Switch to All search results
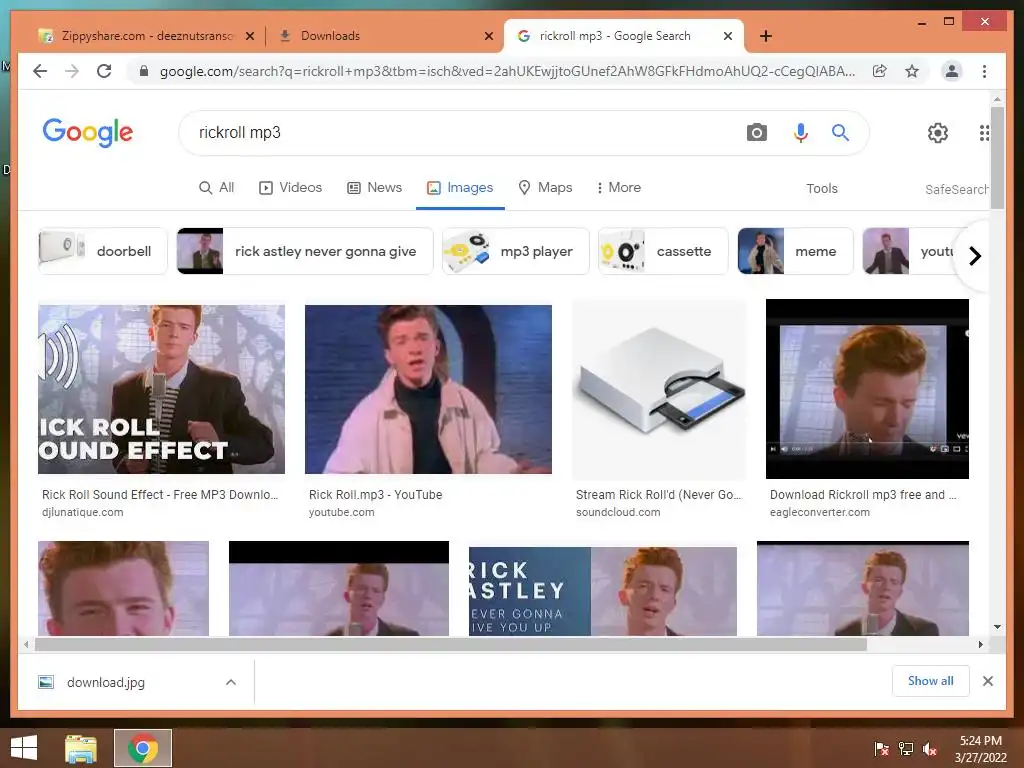Screen dimensions: 1024x768 pyautogui.click(x=216, y=188)
